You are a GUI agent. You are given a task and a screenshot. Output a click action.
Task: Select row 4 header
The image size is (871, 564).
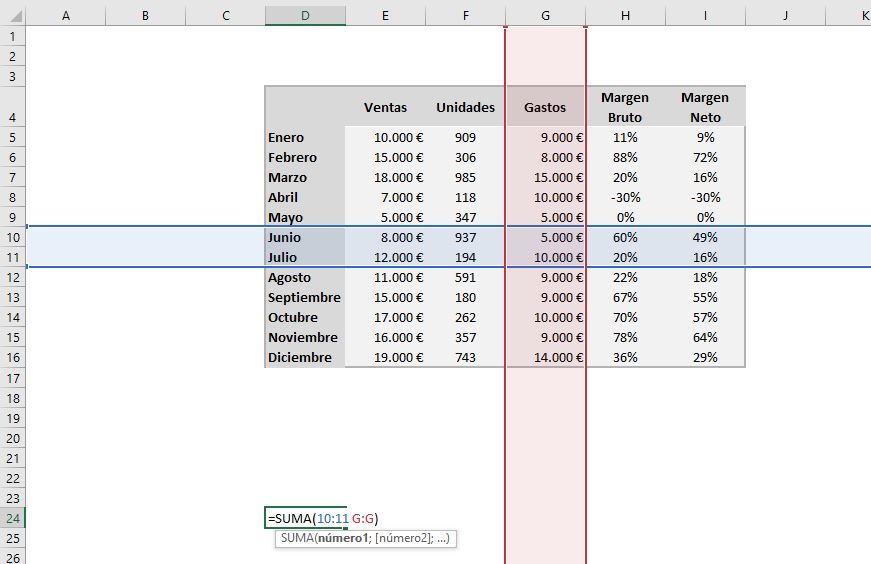coord(13,107)
